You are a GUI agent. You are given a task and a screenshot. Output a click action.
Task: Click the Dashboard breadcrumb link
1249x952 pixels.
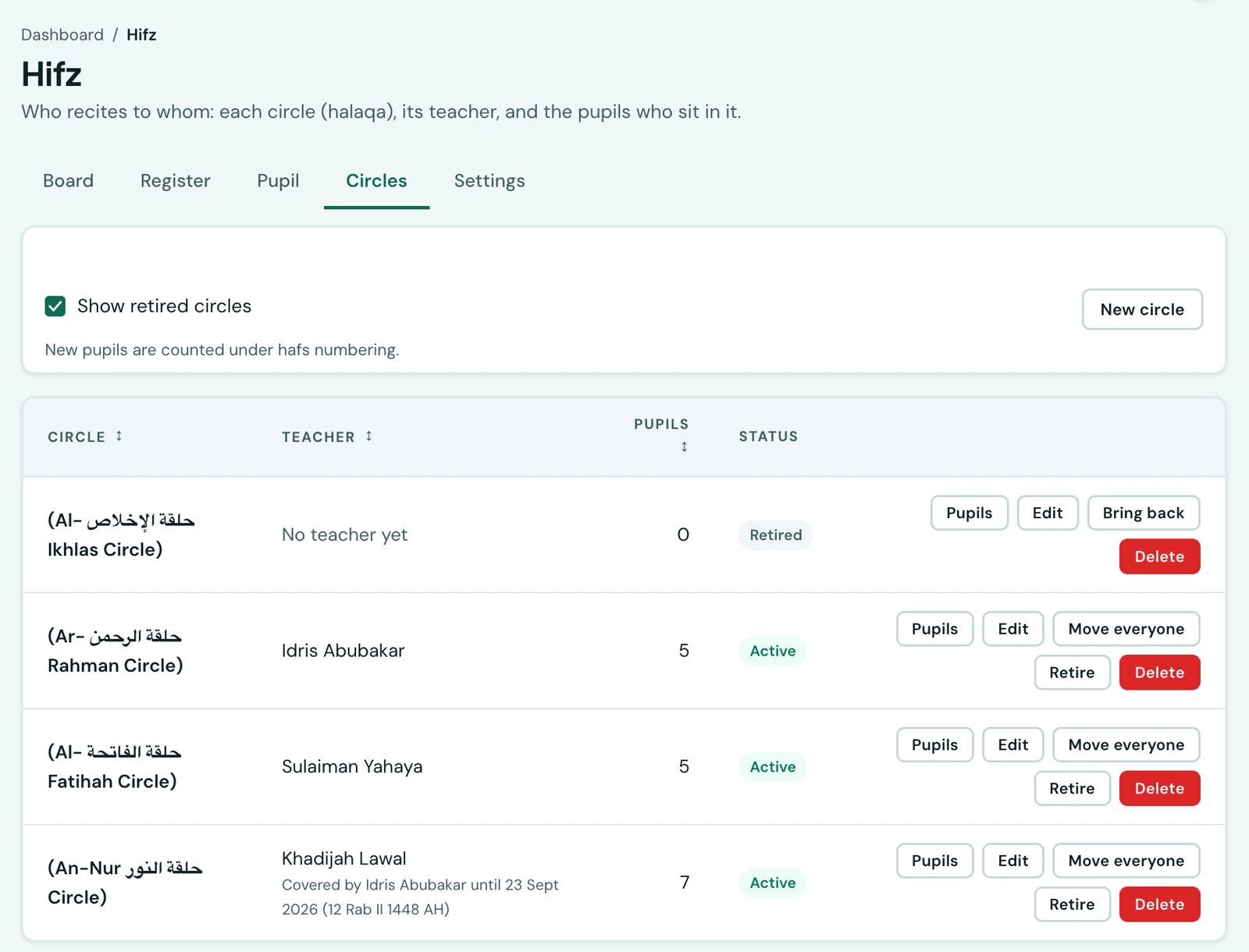coord(62,35)
